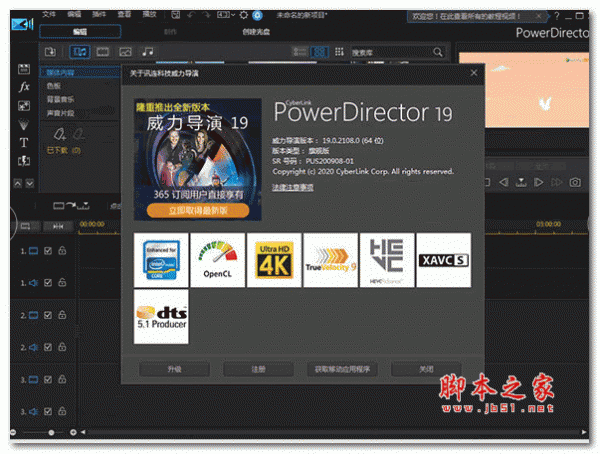This screenshot has width=600, height=454.
Task: Click the snapshot camera icon in preview
Action: coord(575,183)
